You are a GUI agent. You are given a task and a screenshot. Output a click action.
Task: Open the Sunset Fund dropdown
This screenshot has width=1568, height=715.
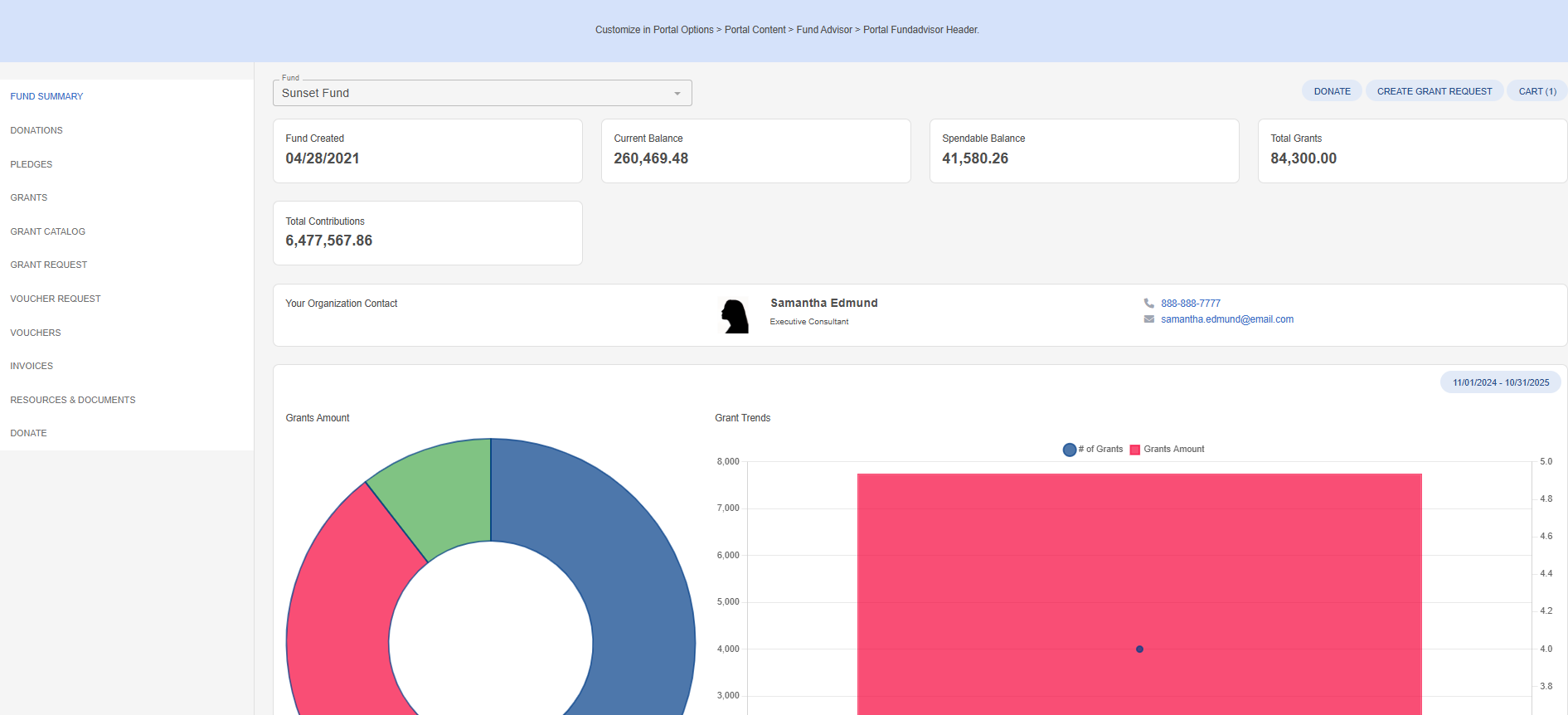click(482, 93)
